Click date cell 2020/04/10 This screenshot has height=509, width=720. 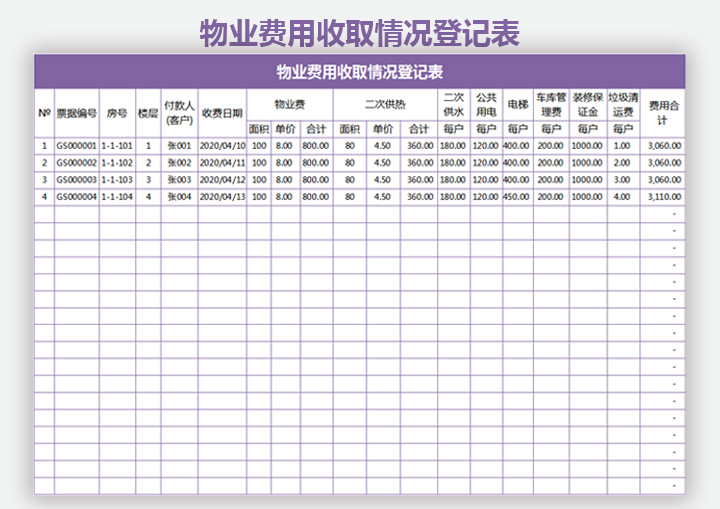(x=222, y=146)
